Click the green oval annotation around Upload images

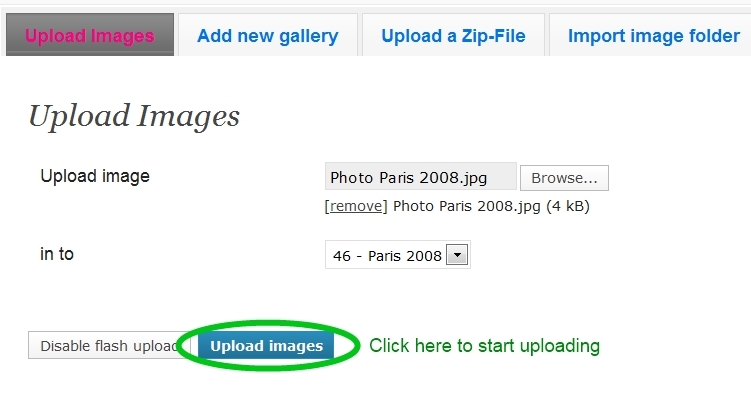pos(268,345)
